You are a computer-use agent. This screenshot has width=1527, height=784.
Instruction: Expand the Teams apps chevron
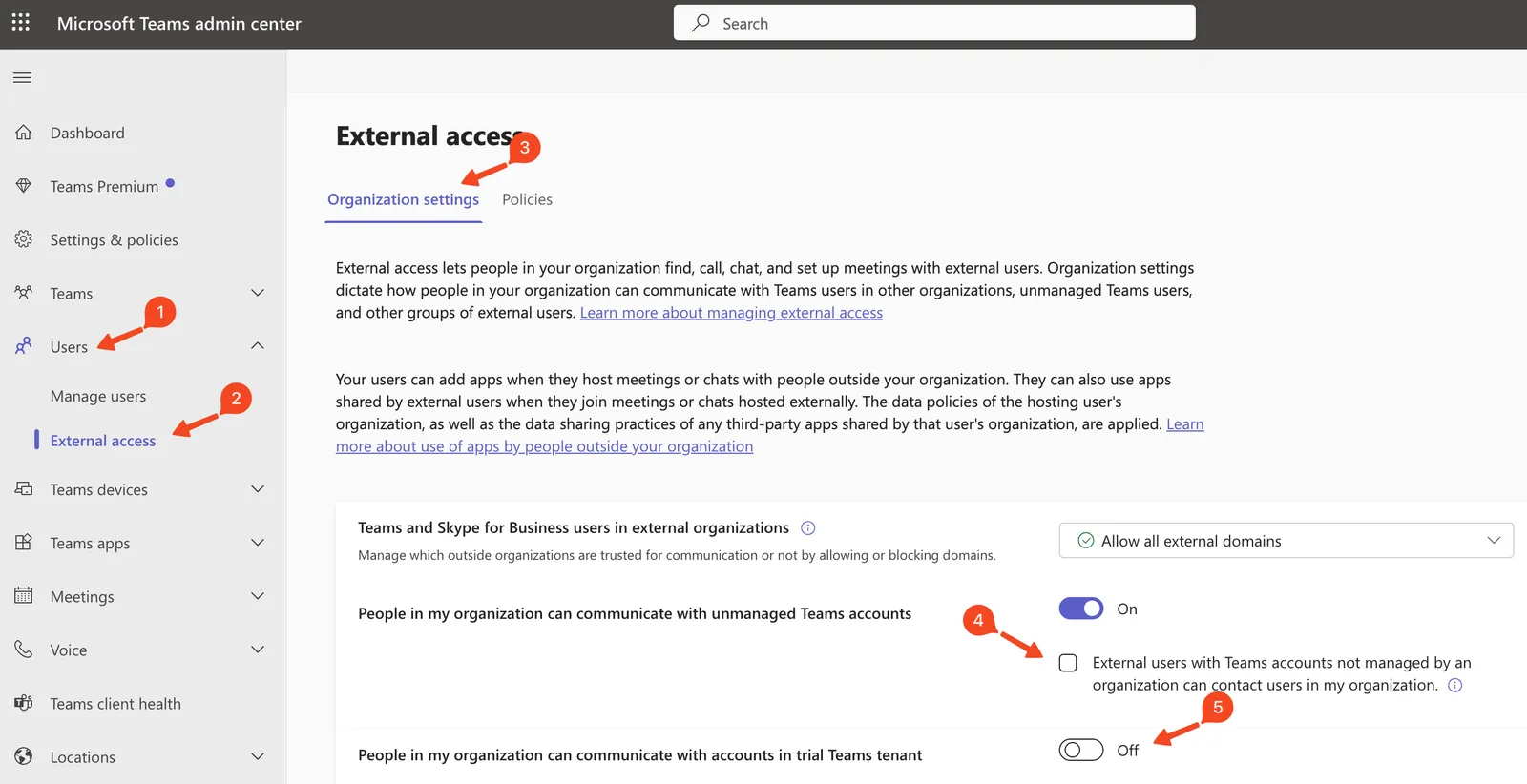[x=258, y=543]
